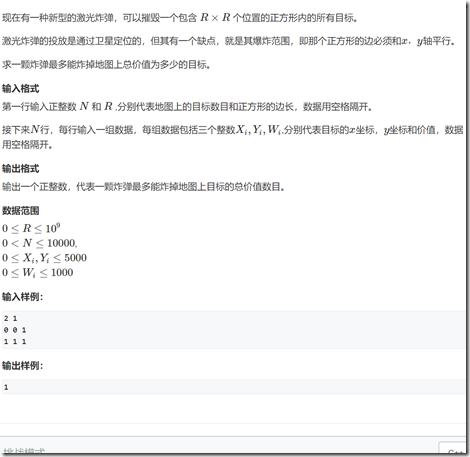Screen dimensions: 470x457
Task: Click the paragraph beginning 现在有一种新型的激光炸弹
Action: pyautogui.click(x=180, y=17)
